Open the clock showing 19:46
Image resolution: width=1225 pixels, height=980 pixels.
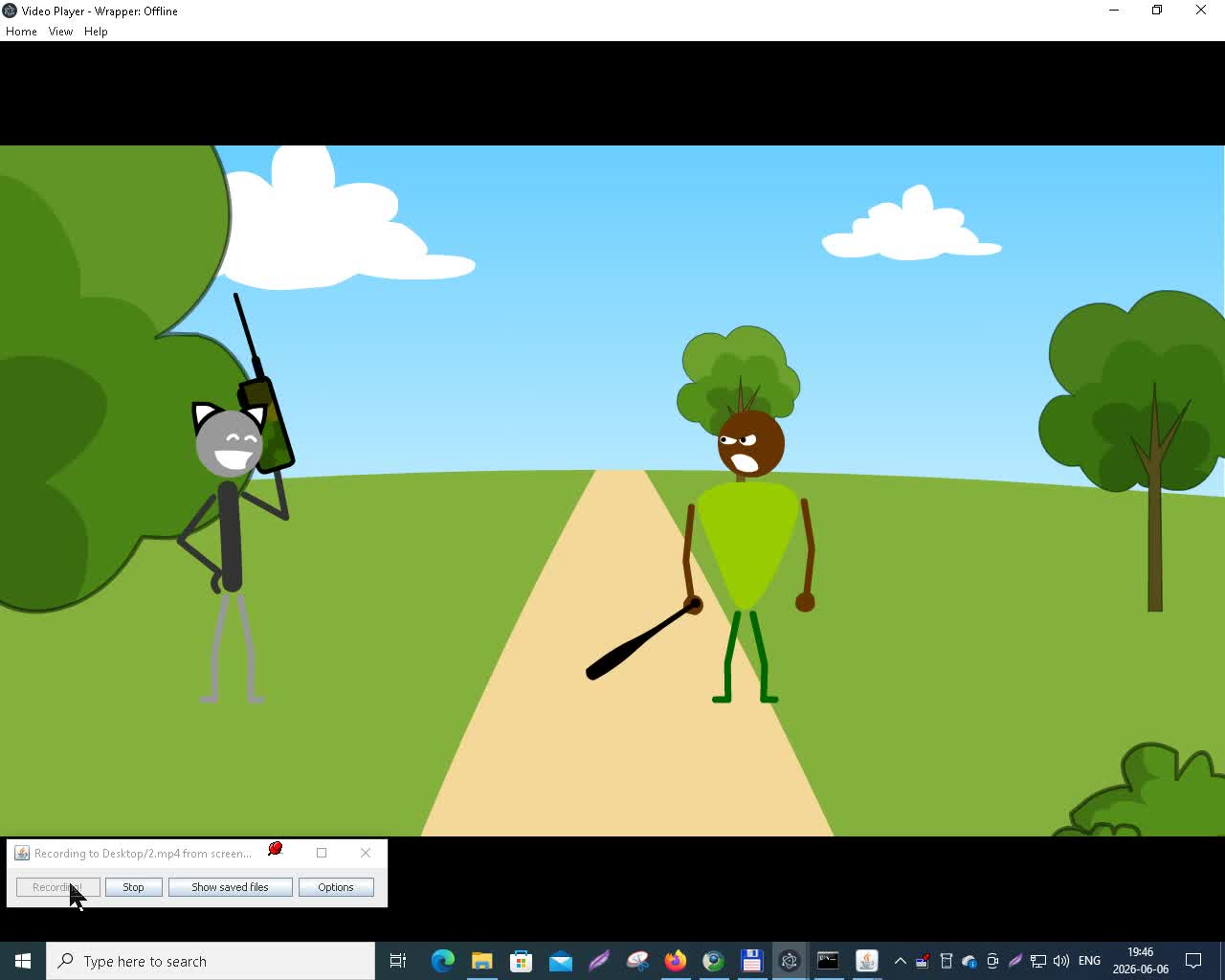1141,961
